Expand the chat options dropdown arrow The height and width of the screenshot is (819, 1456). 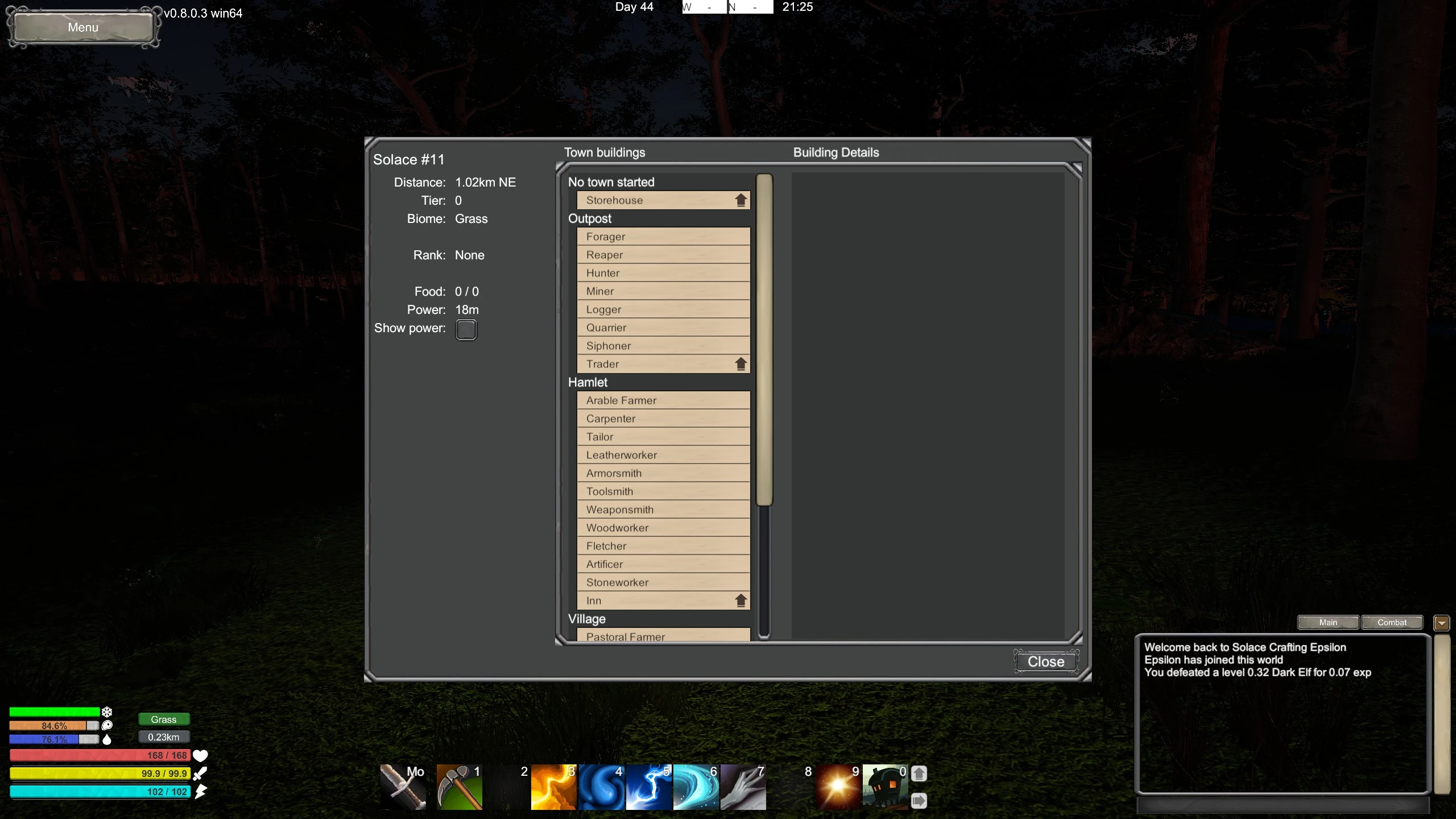click(1441, 623)
